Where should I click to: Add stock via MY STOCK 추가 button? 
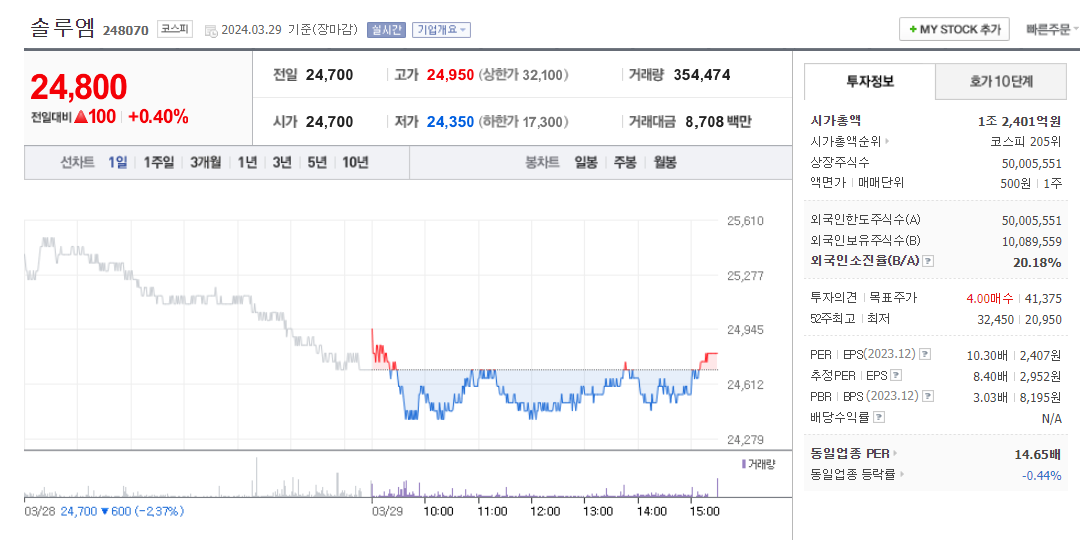pyautogui.click(x=954, y=30)
